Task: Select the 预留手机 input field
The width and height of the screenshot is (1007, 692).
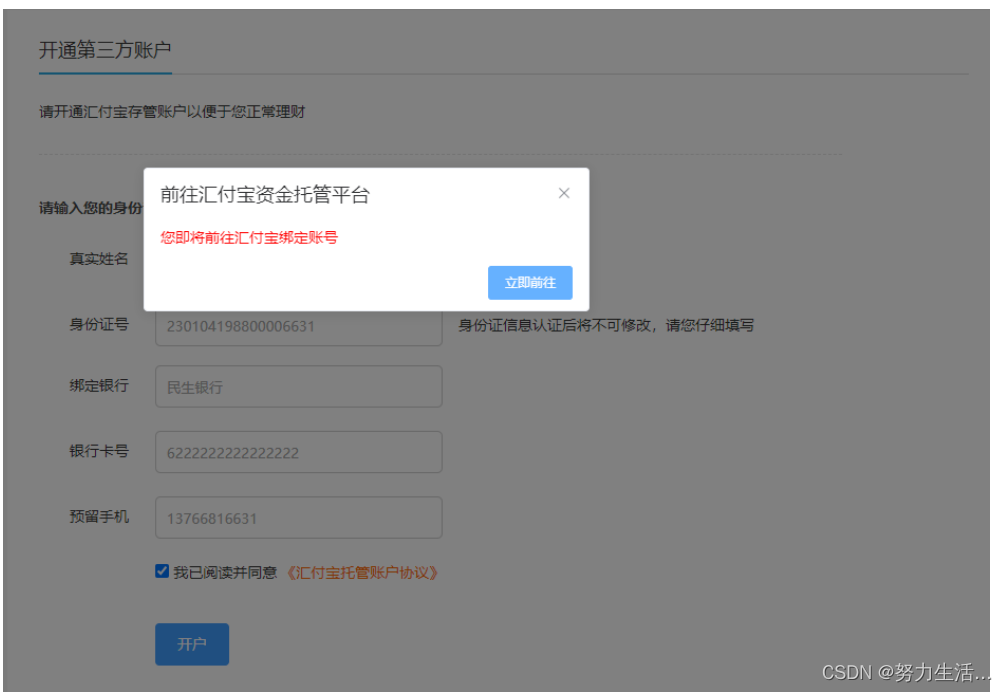Action: tap(299, 517)
